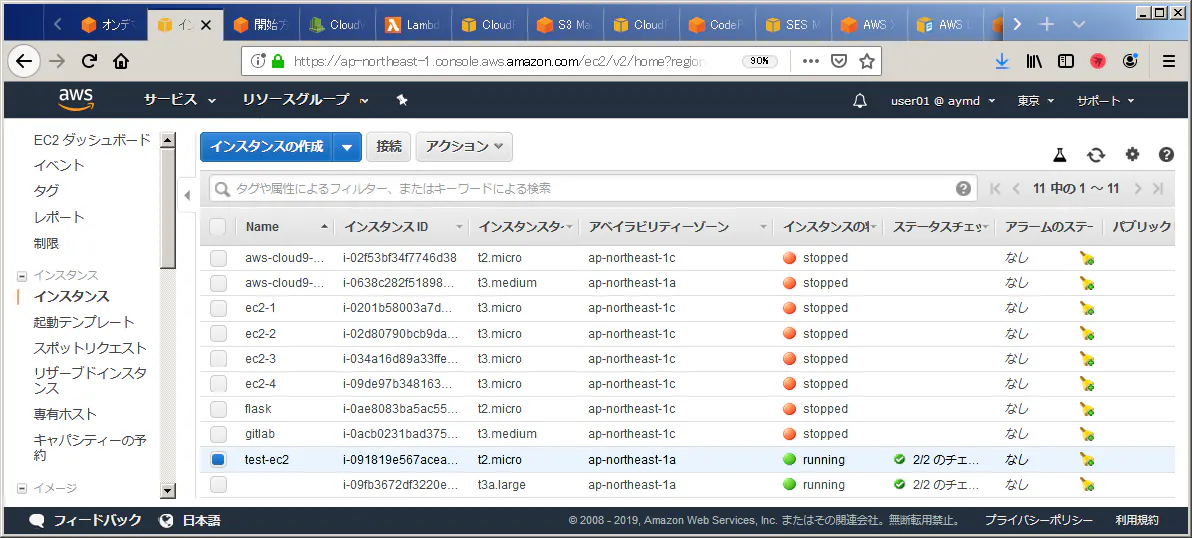Click the browser home icon
Image resolution: width=1192 pixels, height=538 pixels.
tap(120, 62)
